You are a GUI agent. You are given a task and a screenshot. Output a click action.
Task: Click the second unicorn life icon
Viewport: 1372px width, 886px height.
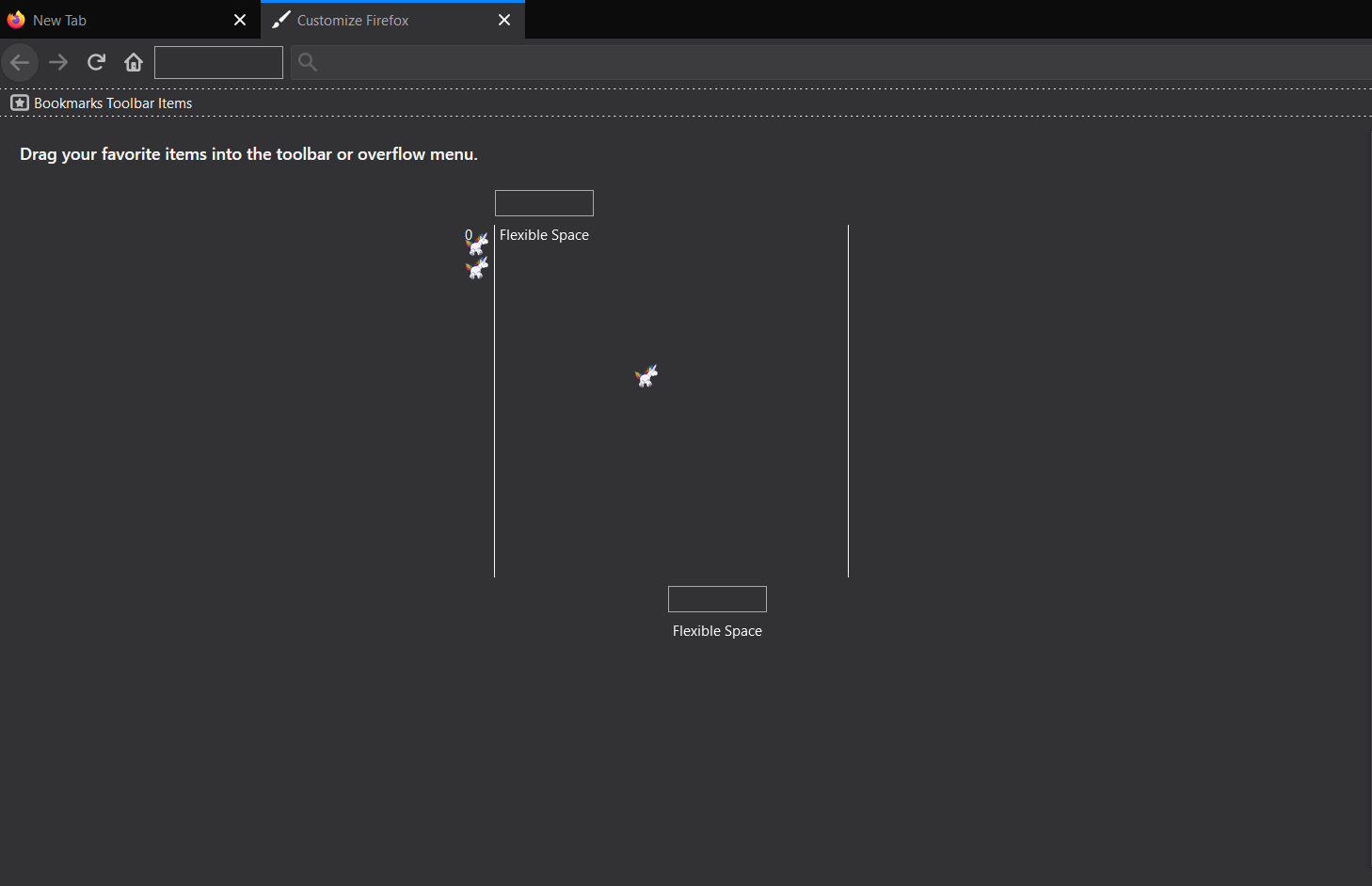click(x=478, y=269)
